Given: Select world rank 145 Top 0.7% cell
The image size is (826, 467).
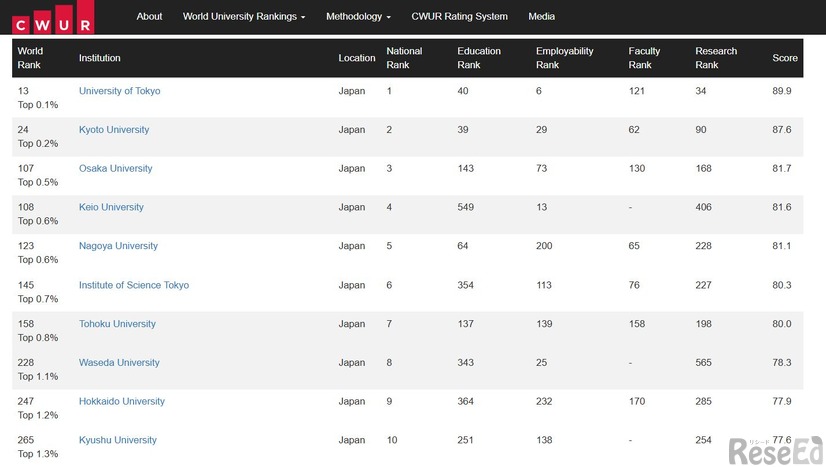Looking at the screenshot, I should 38,292.
